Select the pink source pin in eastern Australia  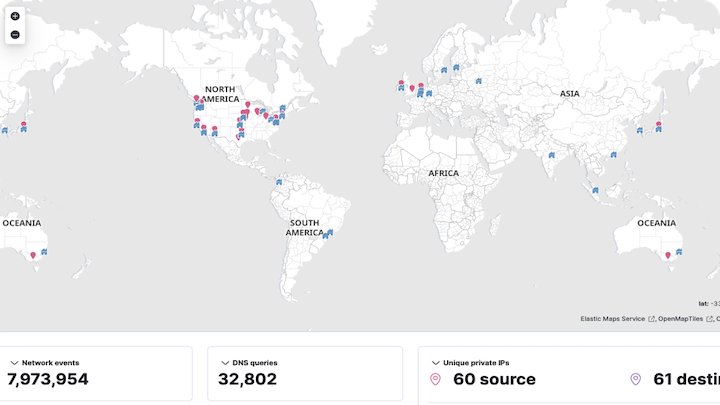point(668,255)
